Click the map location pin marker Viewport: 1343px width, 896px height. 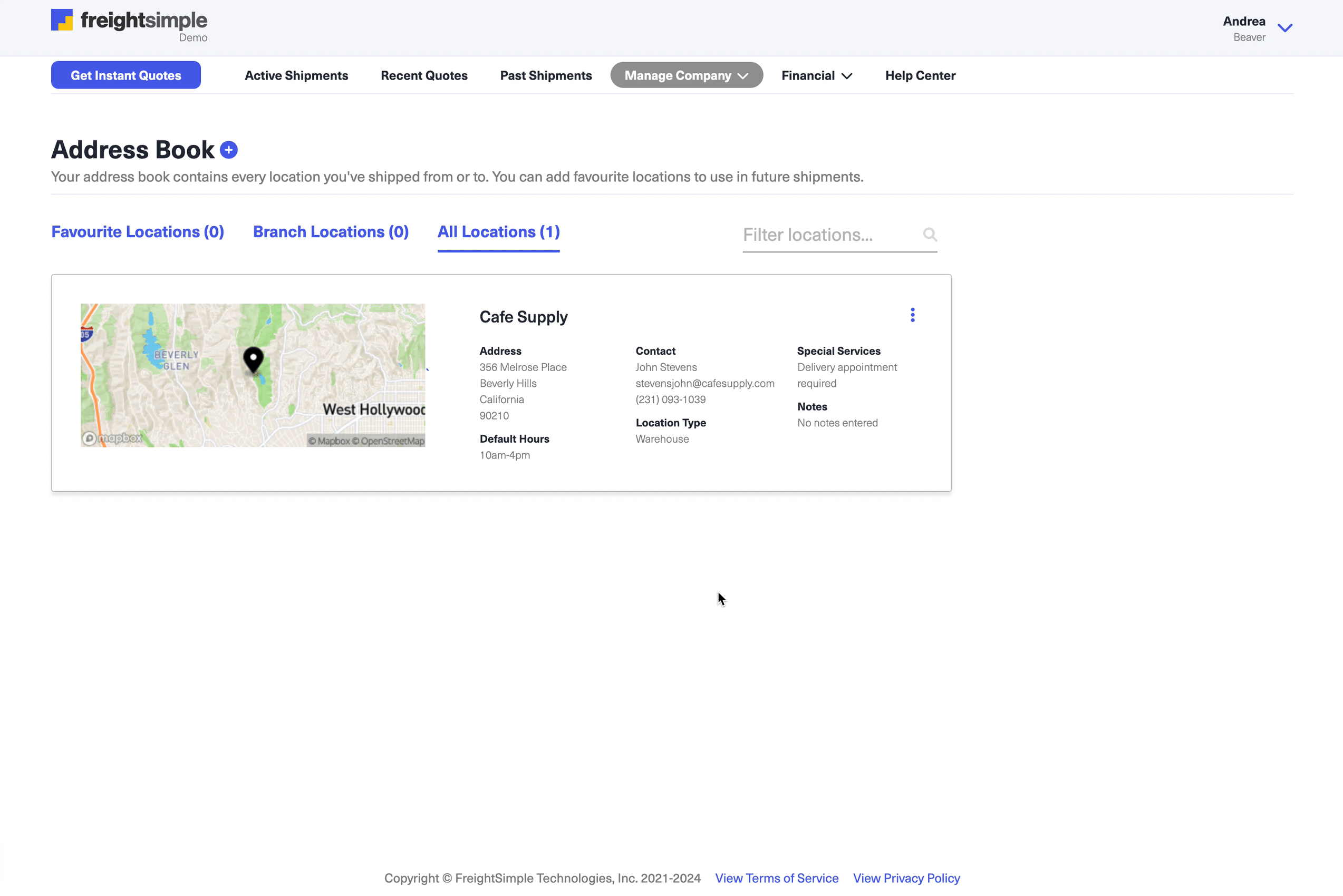tap(253, 359)
